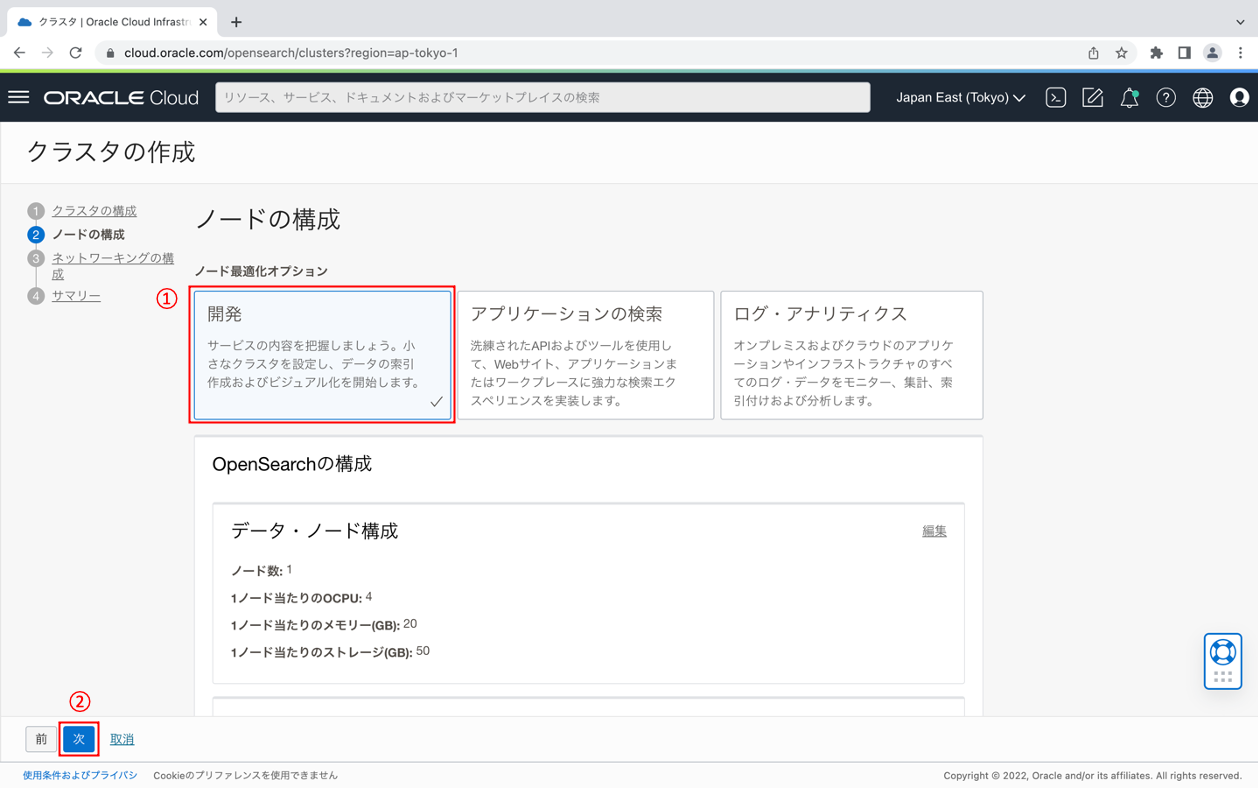
Task: Click the announcements pencil icon in the header
Action: [1092, 97]
